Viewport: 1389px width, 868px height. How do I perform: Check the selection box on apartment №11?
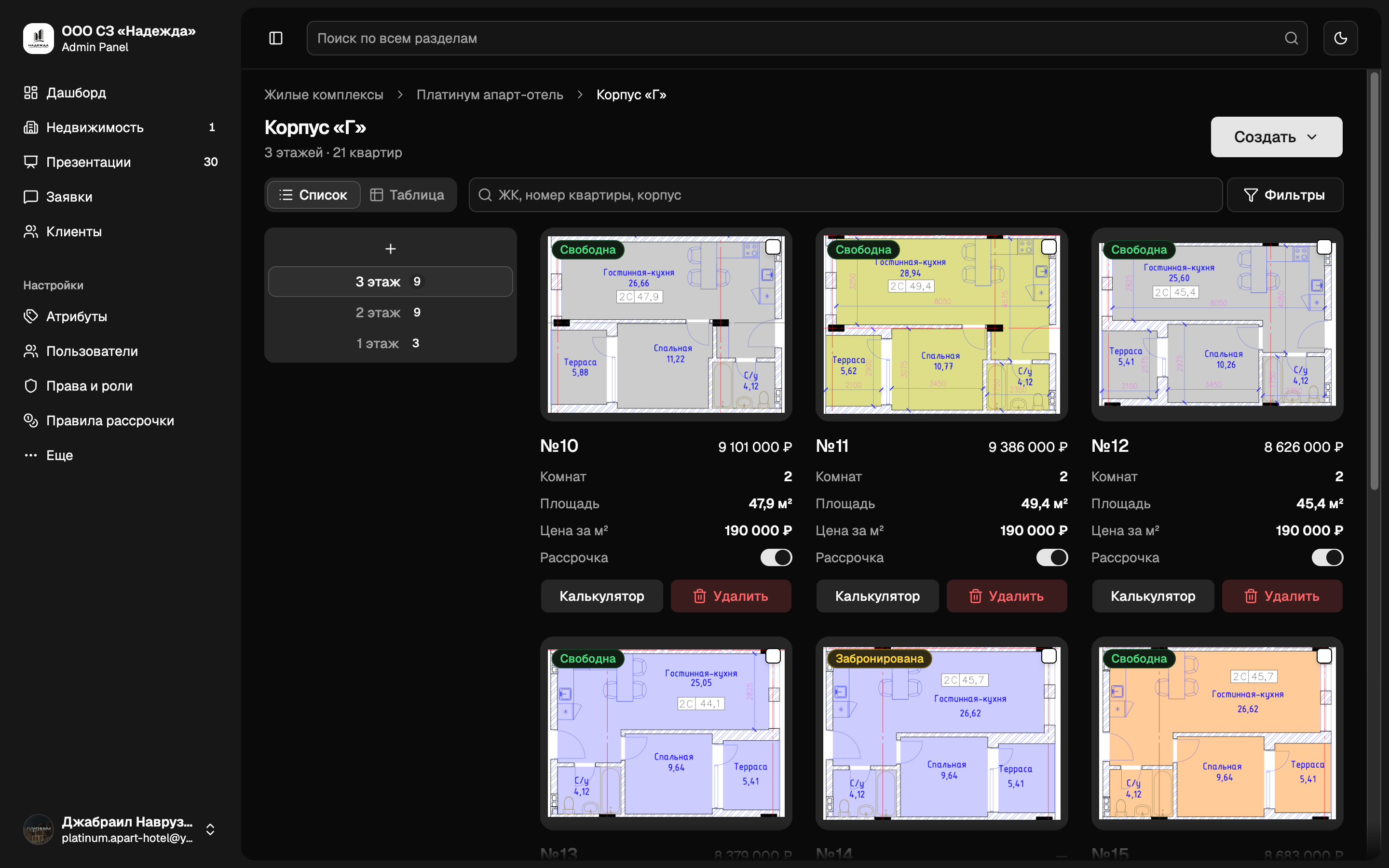[1049, 247]
